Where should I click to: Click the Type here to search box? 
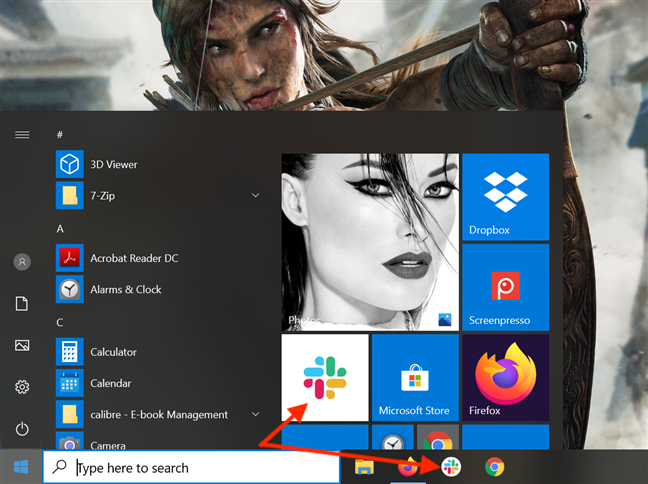coord(191,467)
